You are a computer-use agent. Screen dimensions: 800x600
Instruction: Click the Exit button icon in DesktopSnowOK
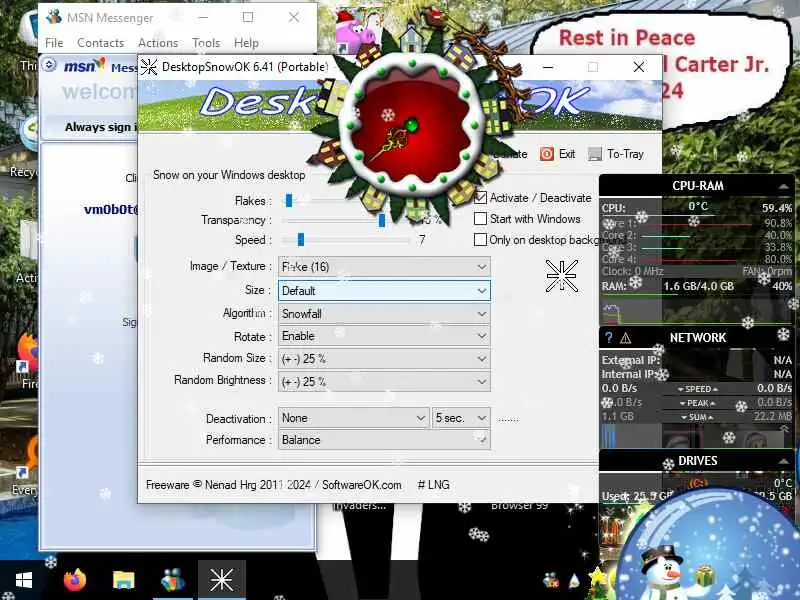tap(546, 154)
